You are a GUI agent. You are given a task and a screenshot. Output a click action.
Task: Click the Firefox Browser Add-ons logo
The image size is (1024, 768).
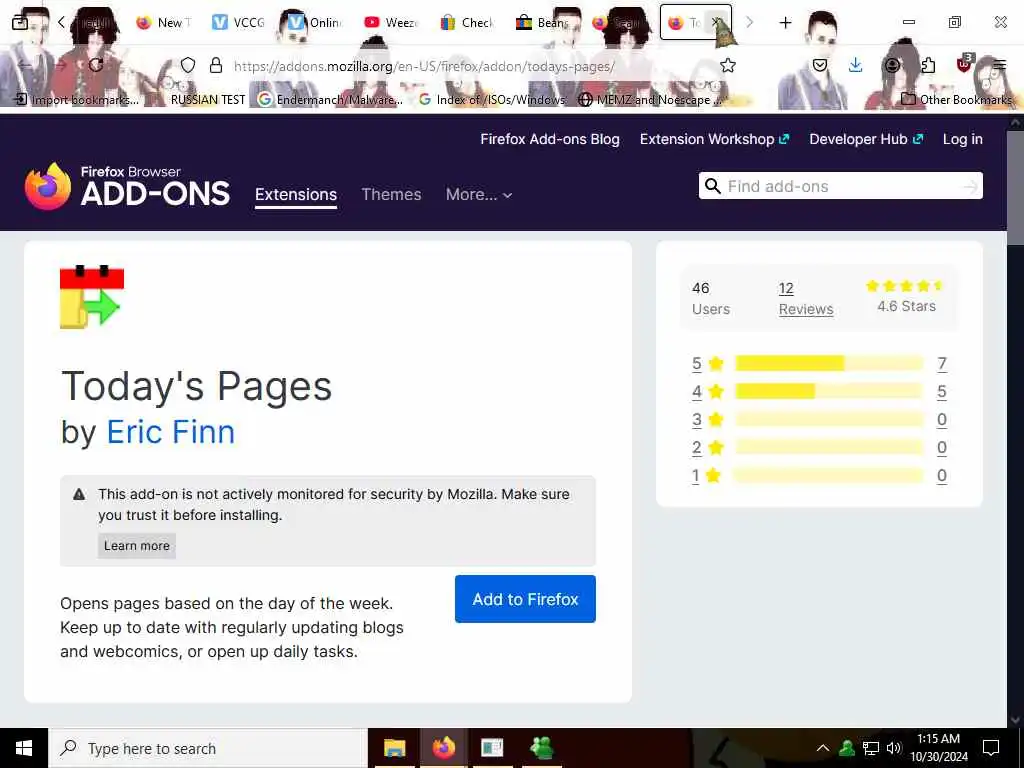(x=127, y=186)
